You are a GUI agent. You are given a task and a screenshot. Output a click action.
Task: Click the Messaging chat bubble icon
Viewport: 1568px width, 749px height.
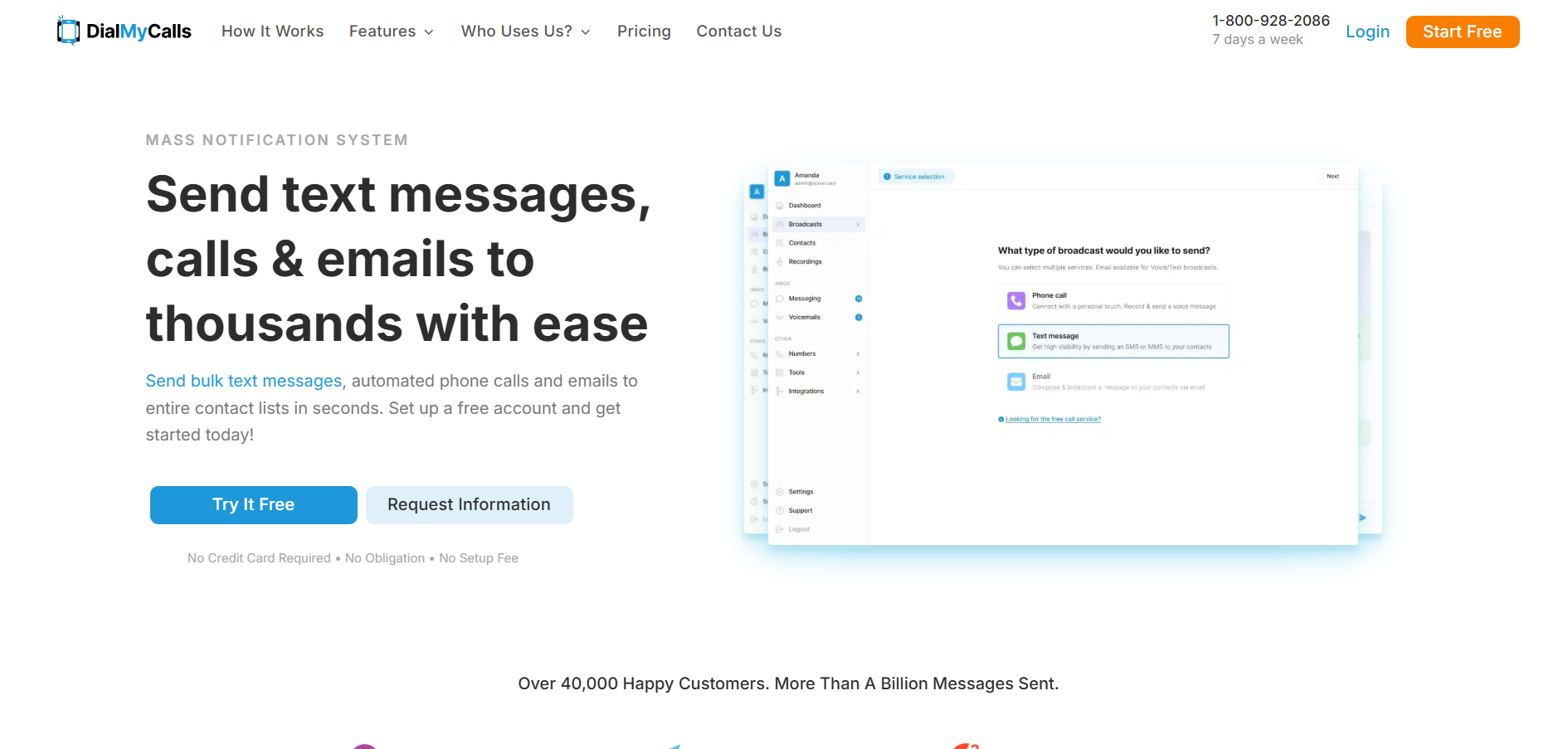pyautogui.click(x=779, y=299)
